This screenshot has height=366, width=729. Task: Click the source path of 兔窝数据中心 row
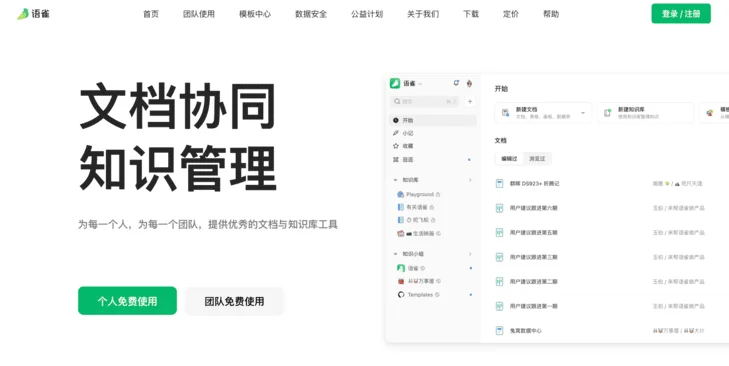pyautogui.click(x=678, y=331)
